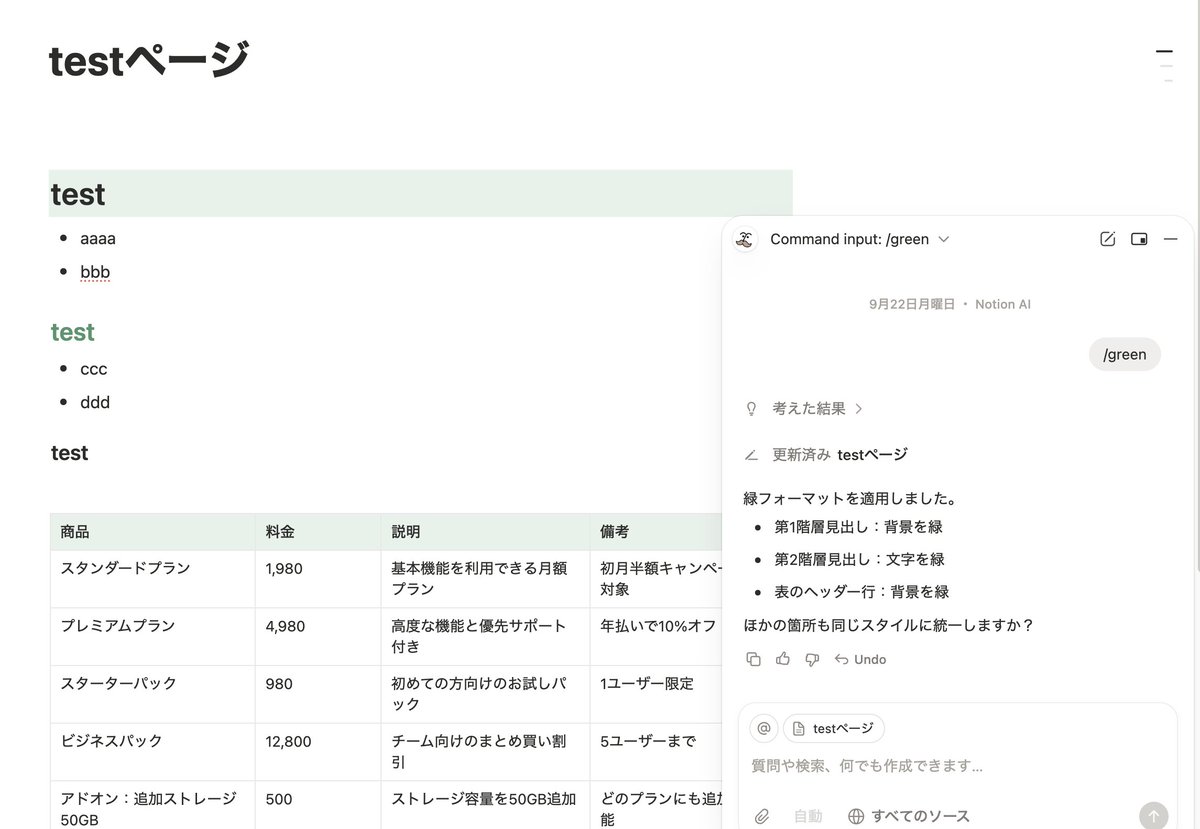Give the AI response a thumbs up
Viewport: 1200px width, 829px height.
click(783, 659)
